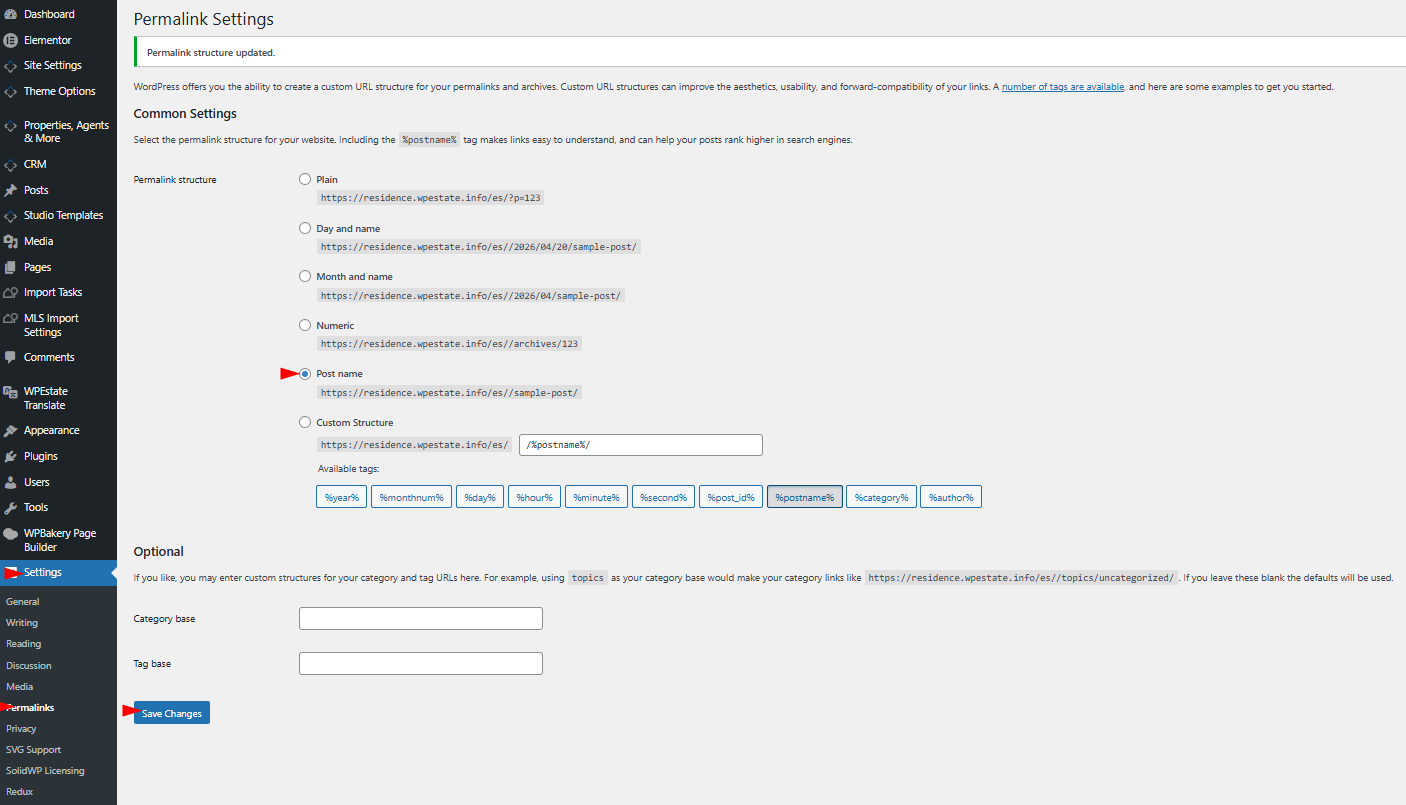This screenshot has width=1406, height=805.
Task: Open Comments via speech bubble icon
Action: pyautogui.click(x=11, y=357)
